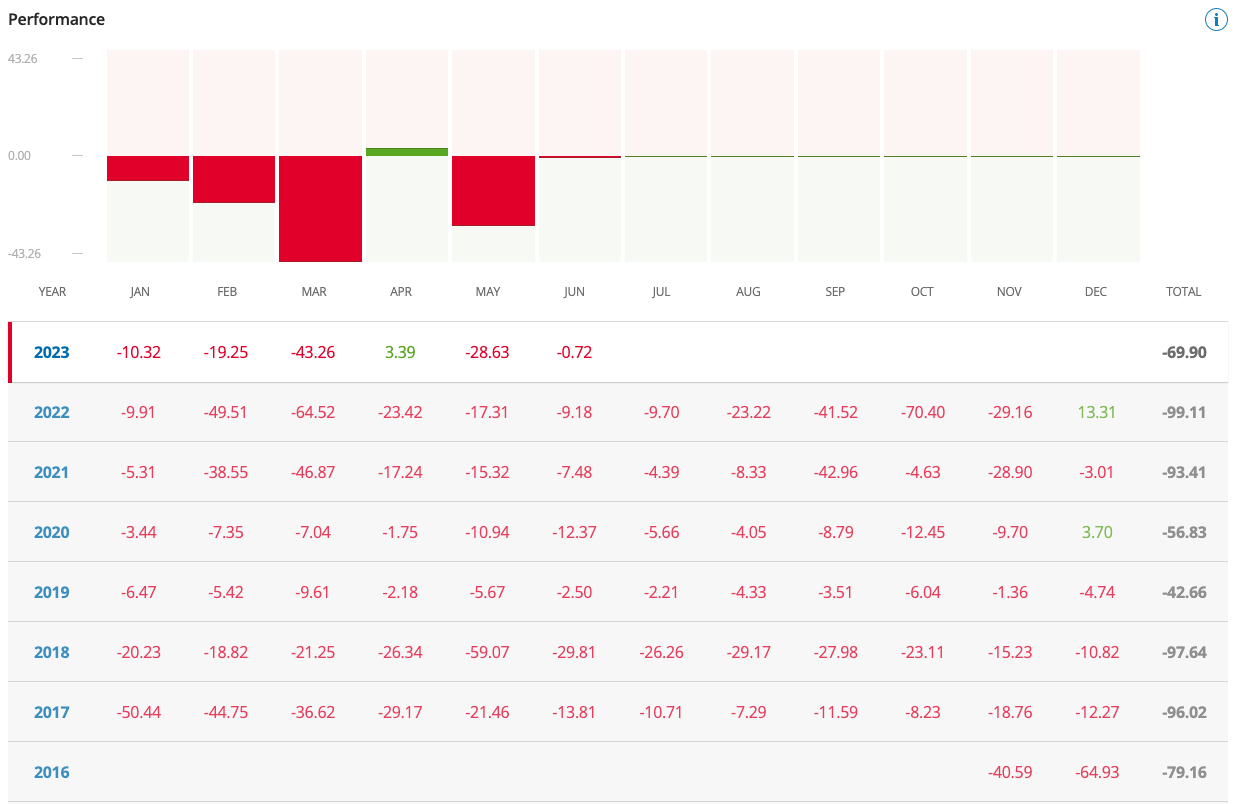This screenshot has height=804, width=1246.
Task: Select the 2018 performance row
Action: pyautogui.click(x=52, y=652)
